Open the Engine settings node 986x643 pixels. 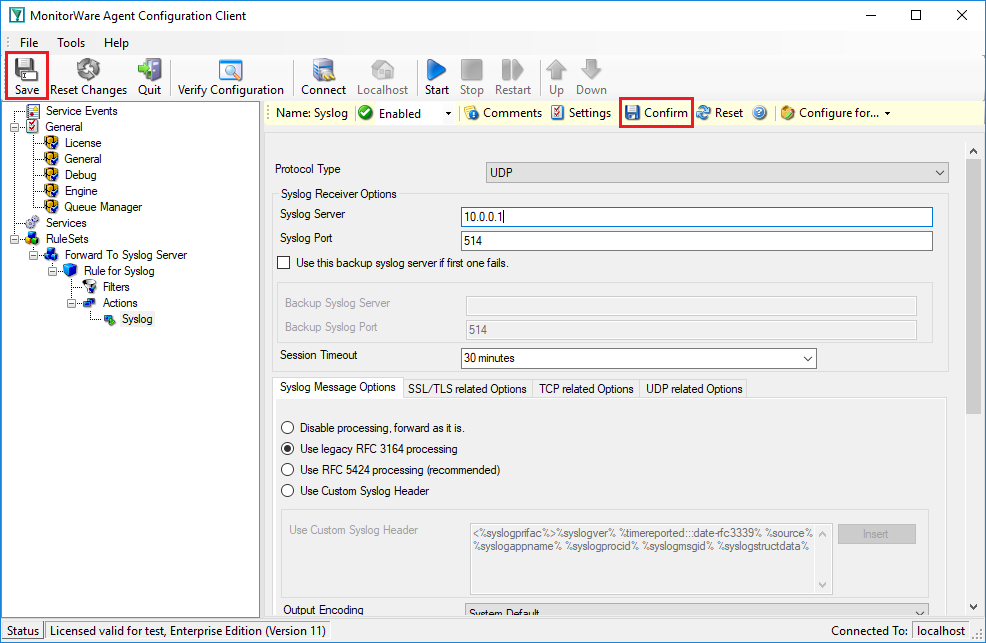pos(80,191)
